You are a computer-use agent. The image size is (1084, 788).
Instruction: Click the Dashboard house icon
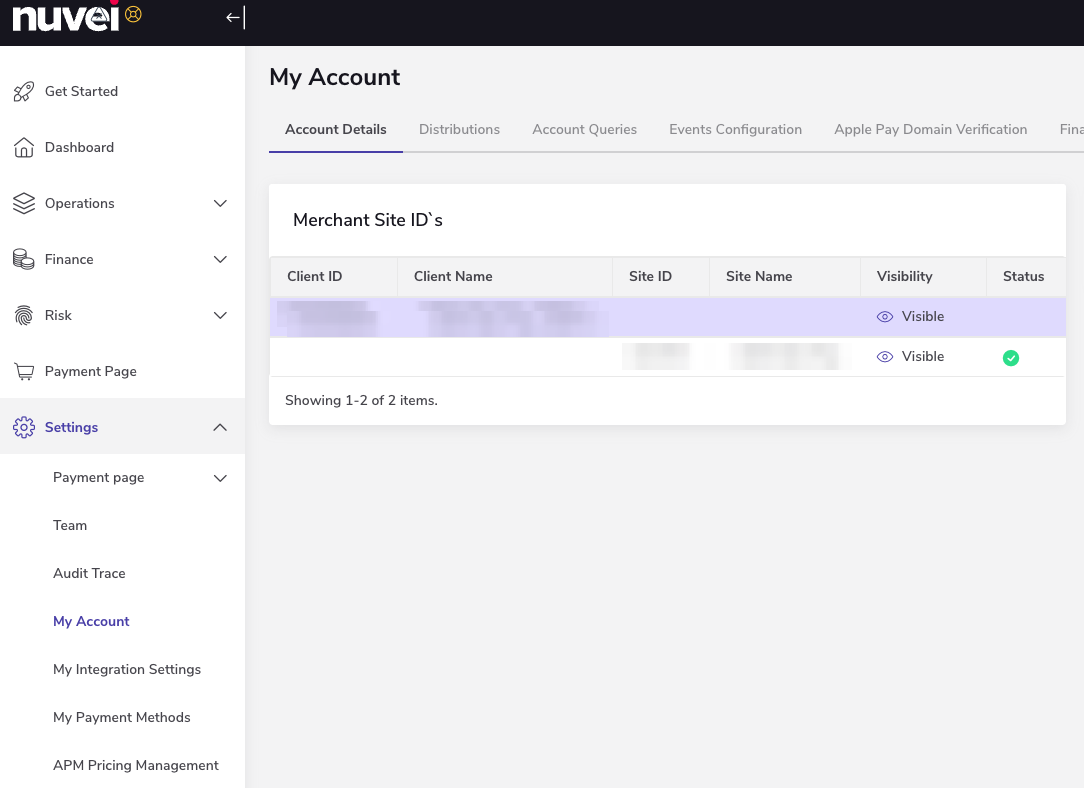pos(24,147)
